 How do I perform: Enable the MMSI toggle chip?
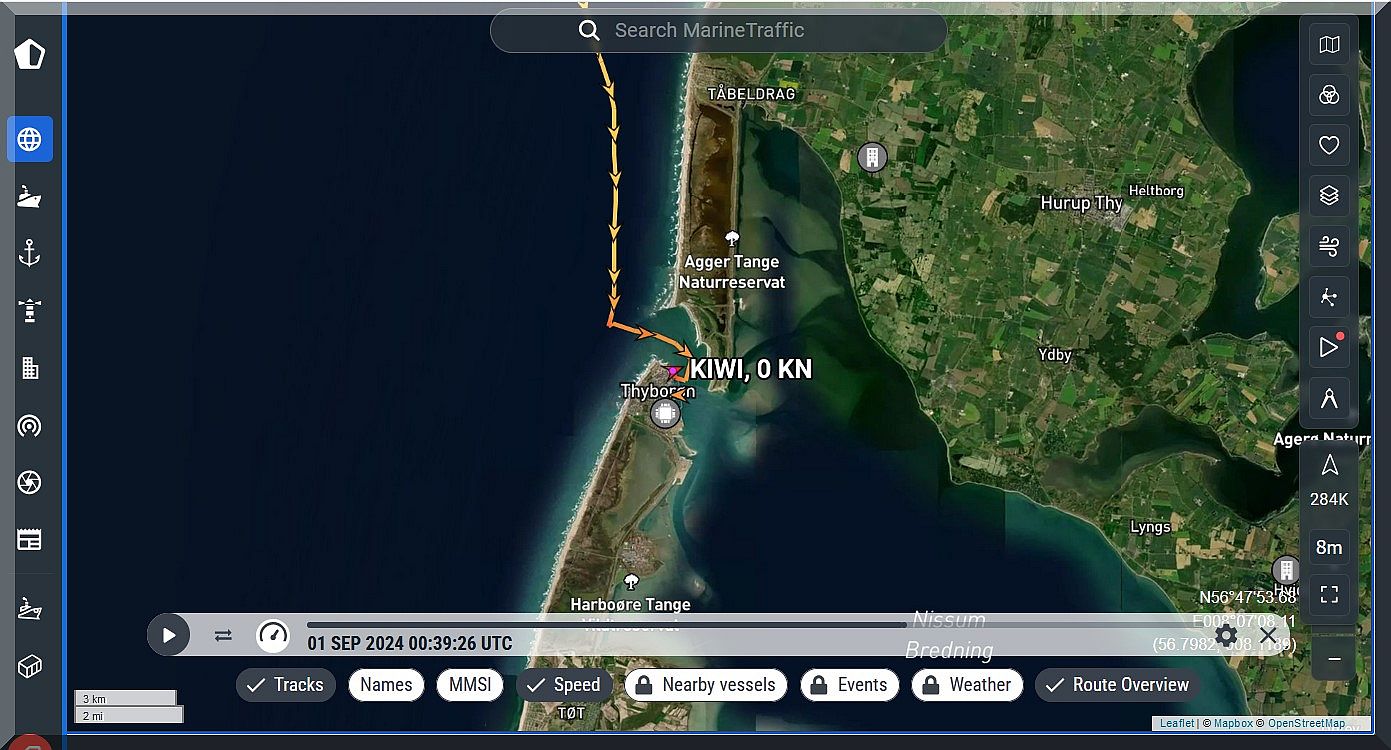click(x=470, y=685)
